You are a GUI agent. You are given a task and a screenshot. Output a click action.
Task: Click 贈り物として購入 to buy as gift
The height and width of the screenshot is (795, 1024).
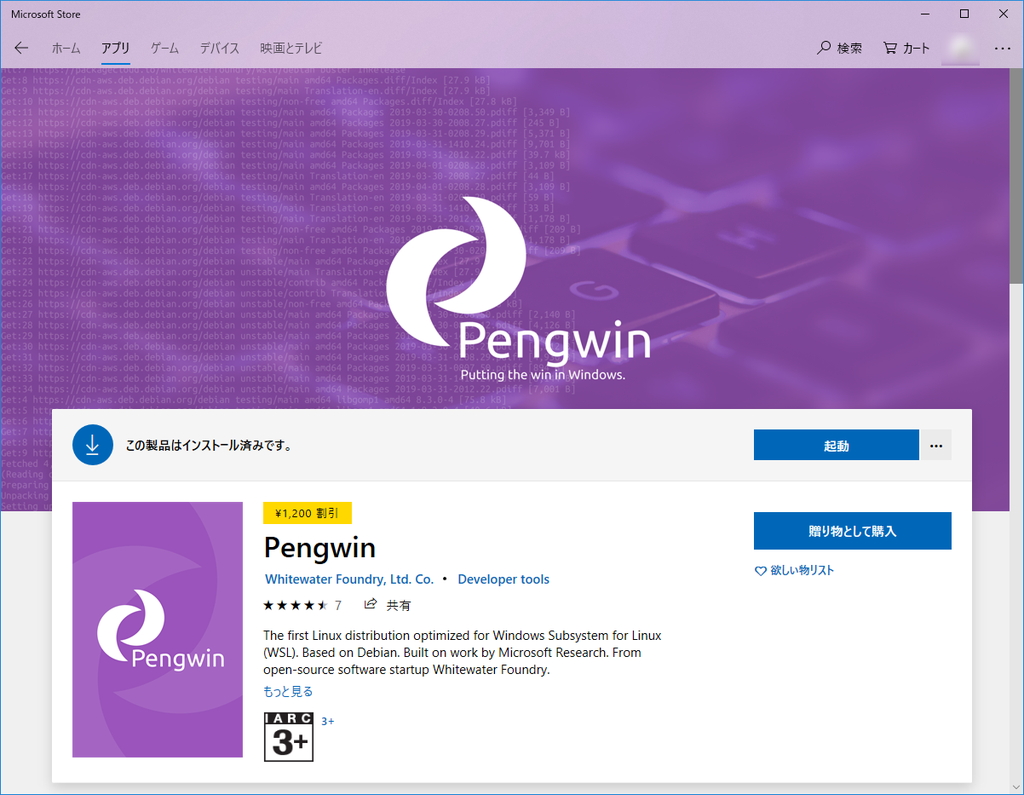coord(852,530)
